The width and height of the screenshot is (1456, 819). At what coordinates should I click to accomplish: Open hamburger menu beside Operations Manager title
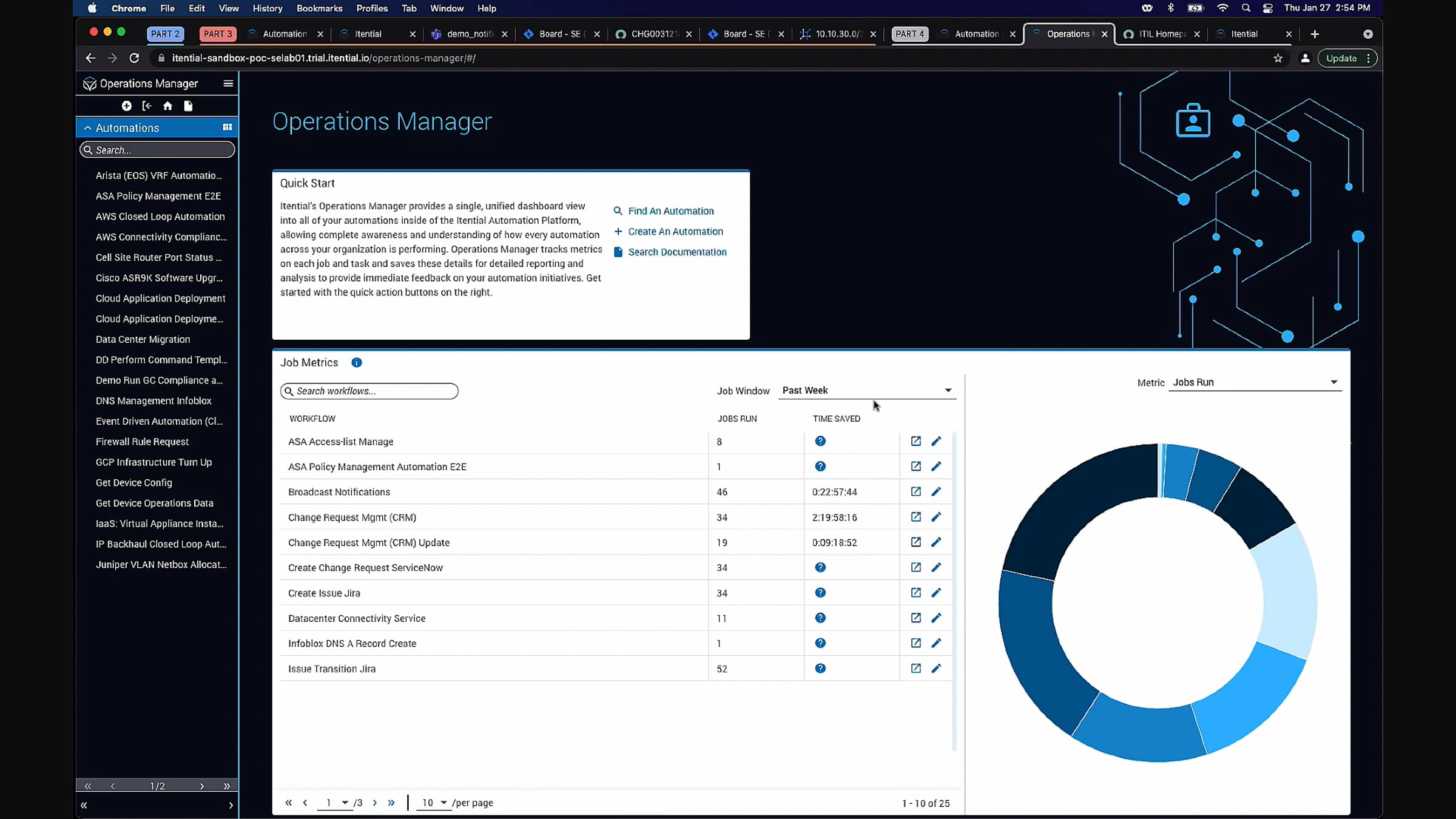tap(228, 84)
